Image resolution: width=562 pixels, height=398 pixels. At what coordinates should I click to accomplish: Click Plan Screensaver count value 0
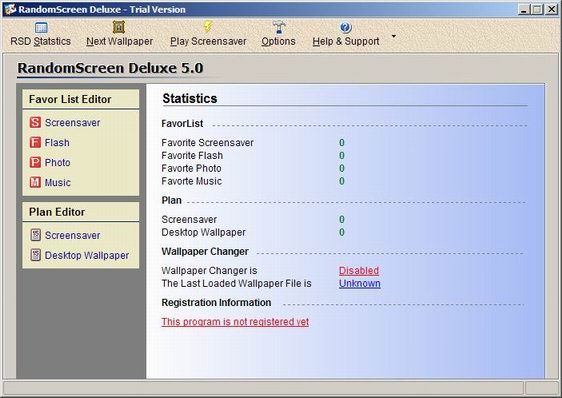pos(342,219)
